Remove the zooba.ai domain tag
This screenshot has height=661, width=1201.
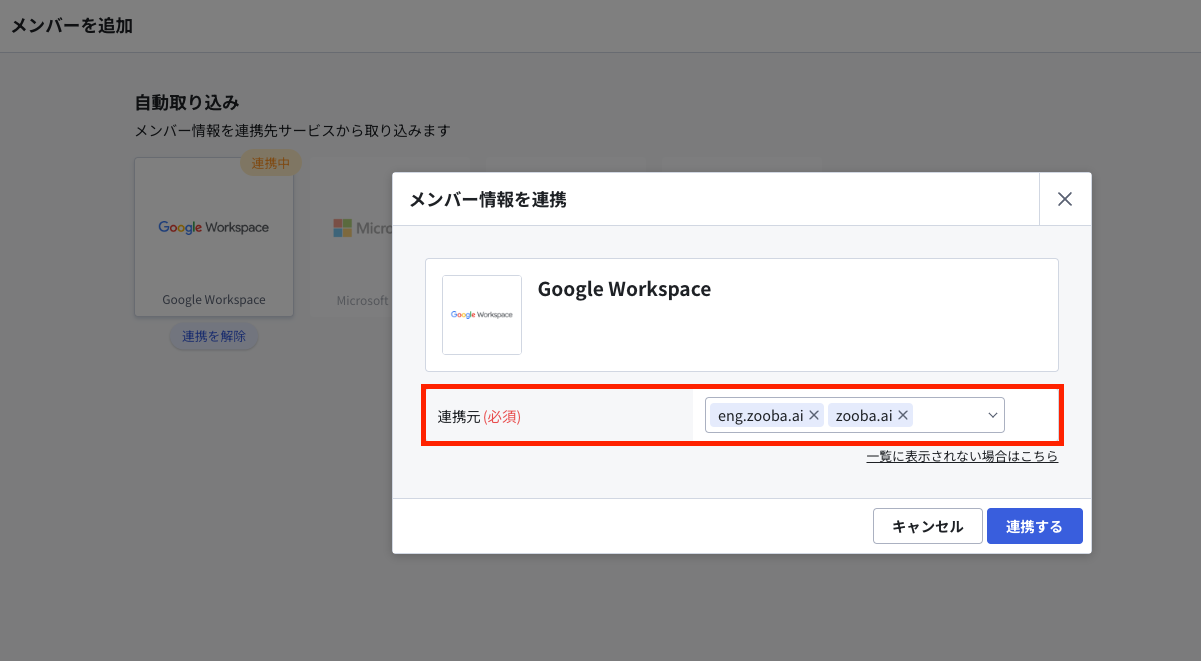pos(903,415)
